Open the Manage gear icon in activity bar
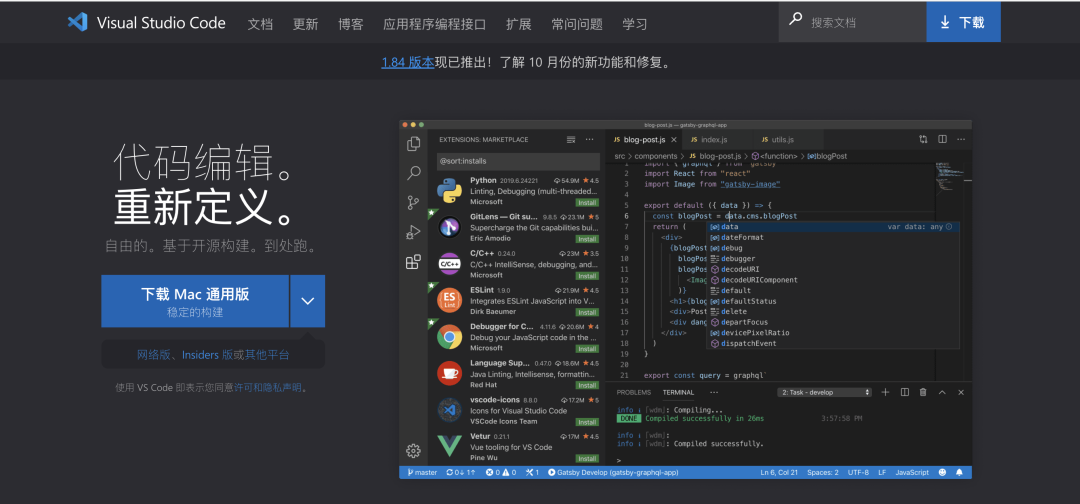 (x=413, y=451)
